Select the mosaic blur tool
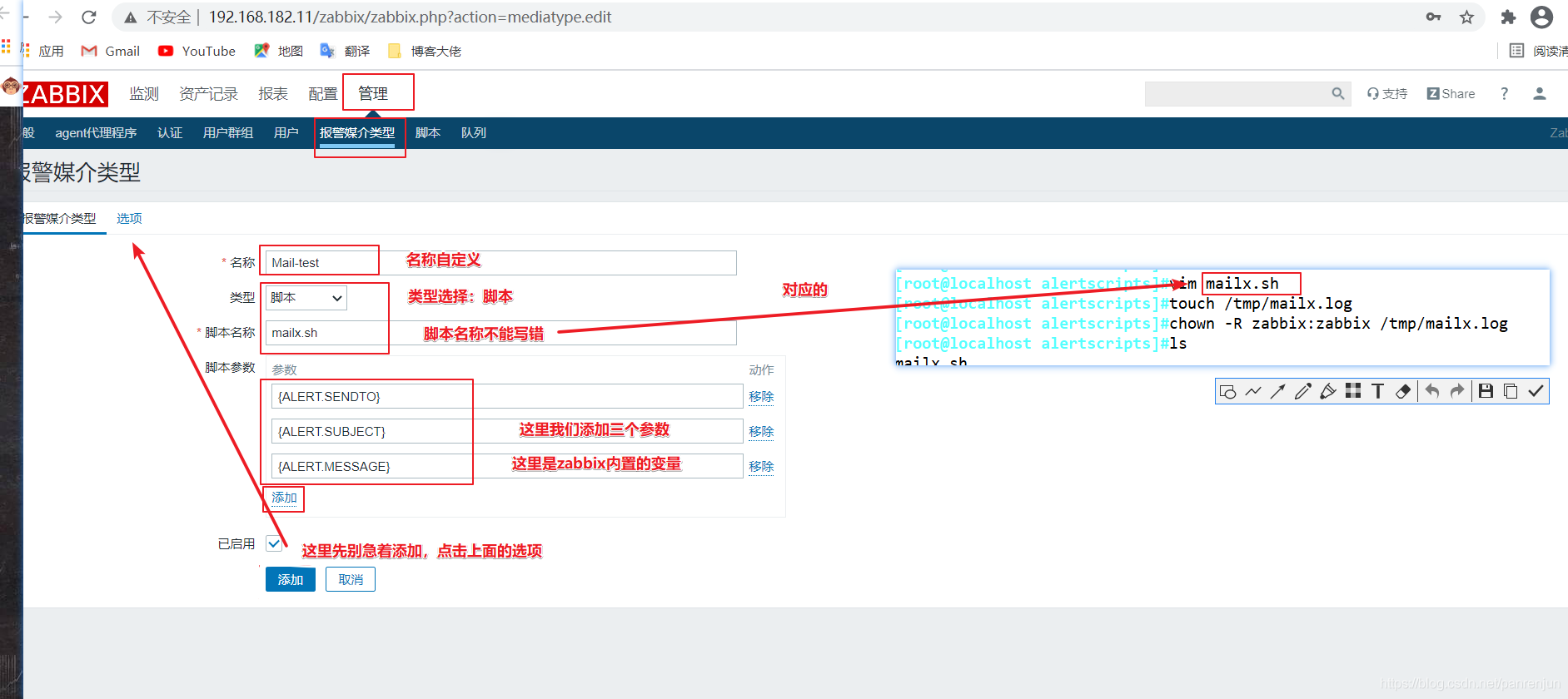This screenshot has height=699, width=1568. coord(1353,391)
